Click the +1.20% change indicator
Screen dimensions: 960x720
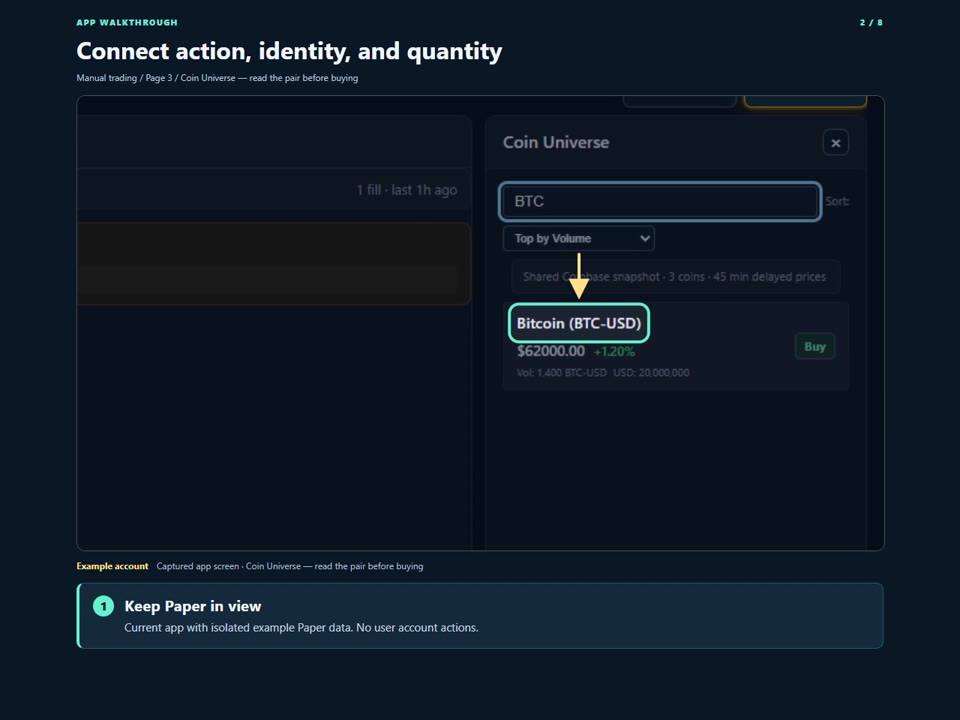coord(614,351)
